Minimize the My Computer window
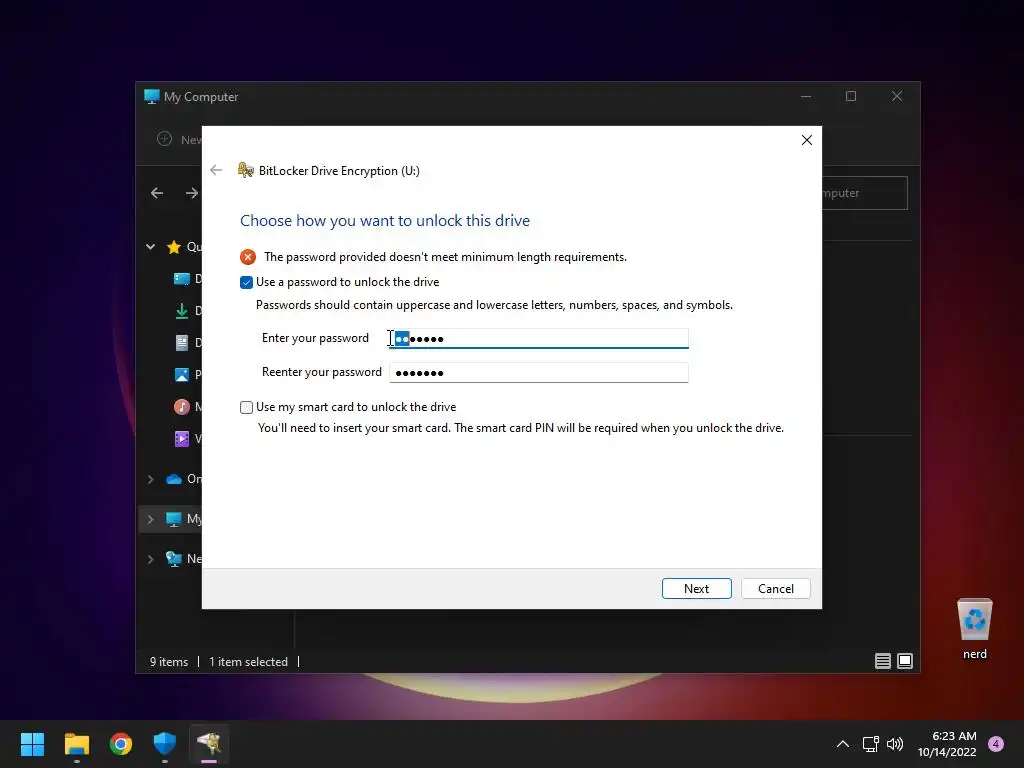Image resolution: width=1024 pixels, height=768 pixels. (x=806, y=97)
